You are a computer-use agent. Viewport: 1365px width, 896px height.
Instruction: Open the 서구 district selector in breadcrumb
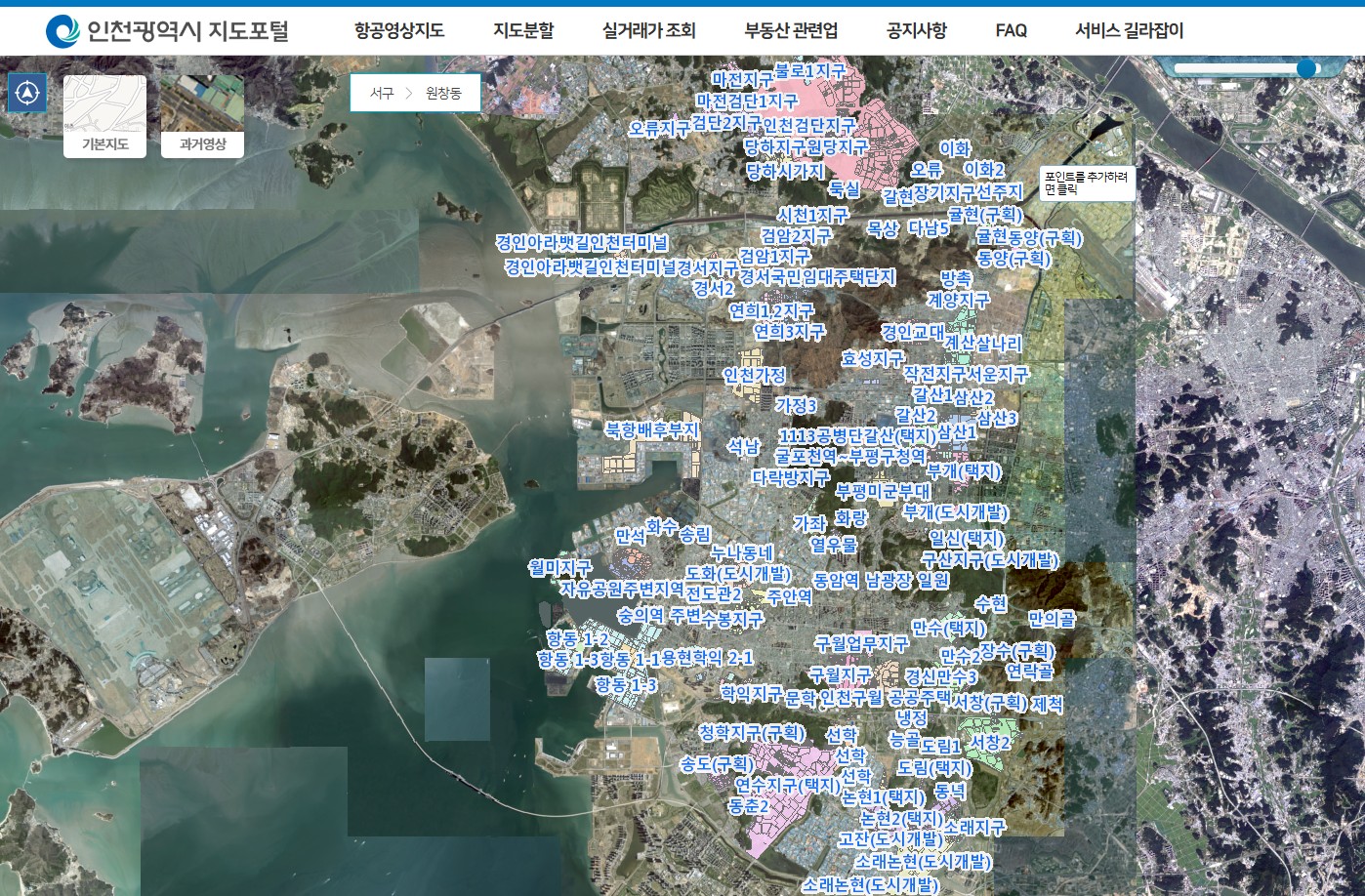(x=382, y=93)
